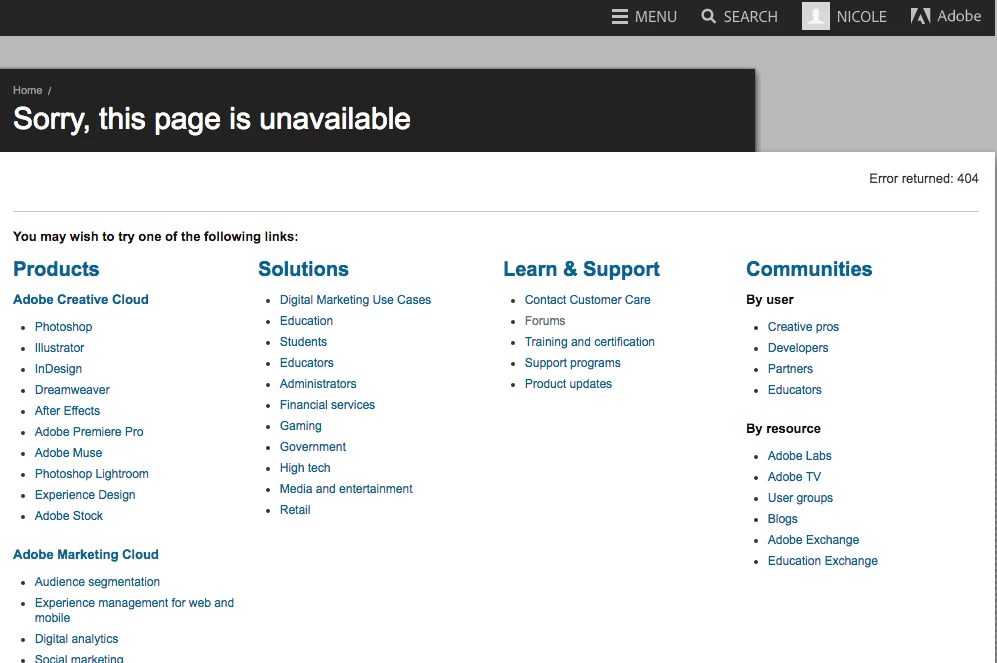This screenshot has height=663, width=997.
Task: Click the Financial services link
Action: pyautogui.click(x=327, y=404)
